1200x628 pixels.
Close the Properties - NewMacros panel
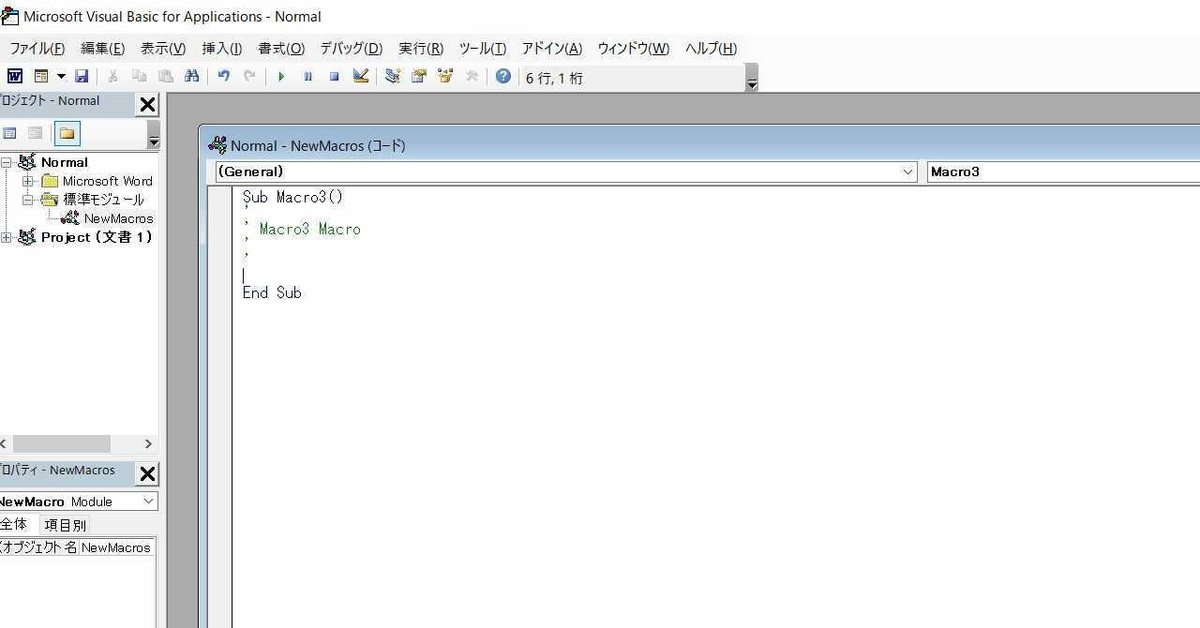click(x=147, y=474)
